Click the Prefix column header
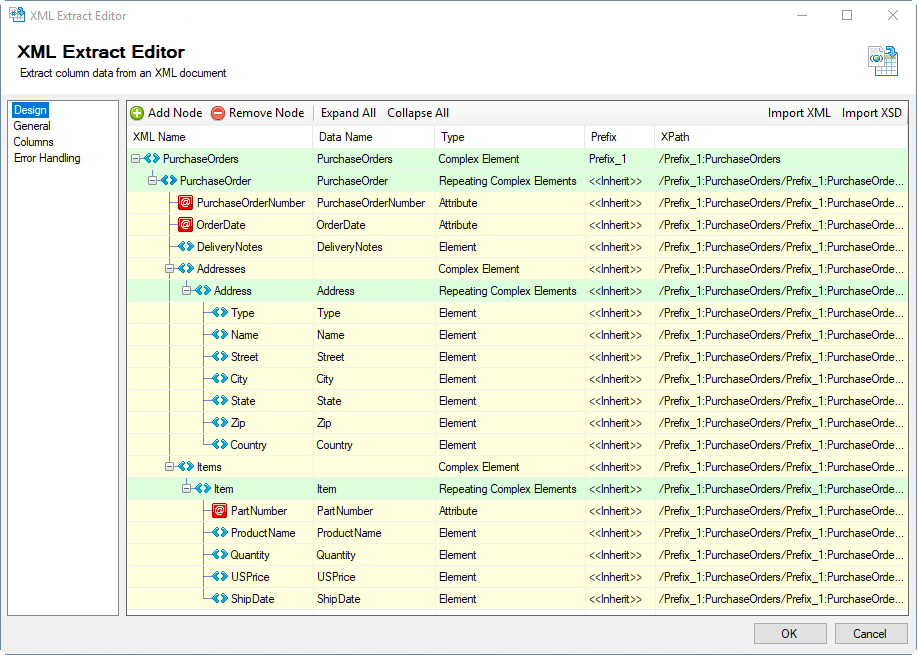 tap(619, 137)
